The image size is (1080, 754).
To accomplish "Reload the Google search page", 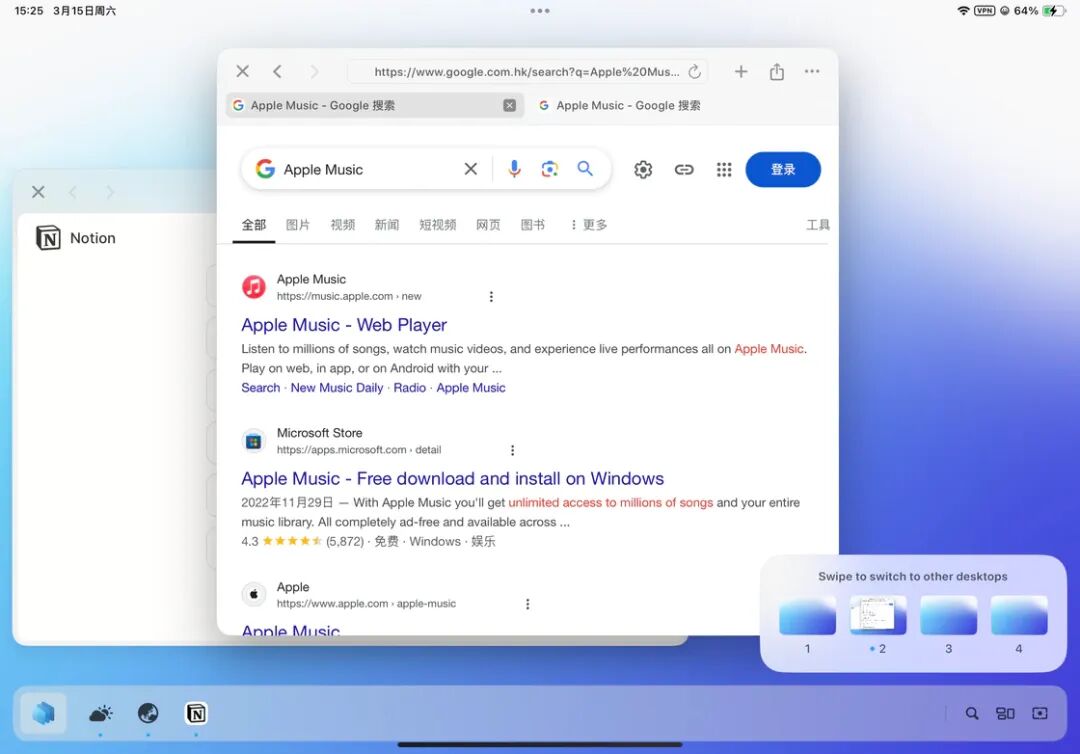I will click(694, 72).
